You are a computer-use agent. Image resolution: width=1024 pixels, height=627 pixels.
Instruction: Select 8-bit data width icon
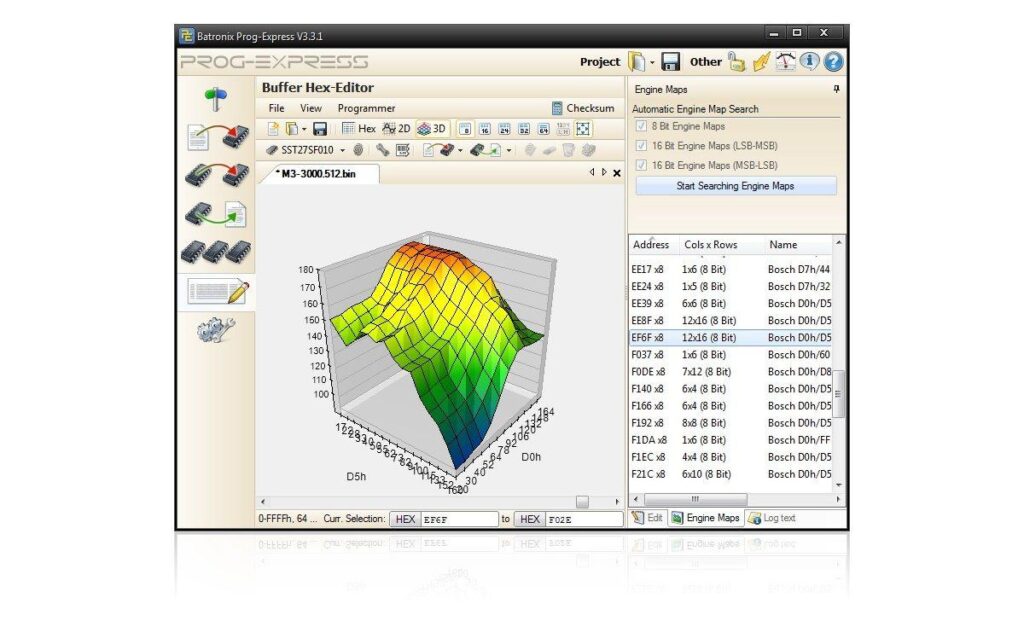click(465, 129)
